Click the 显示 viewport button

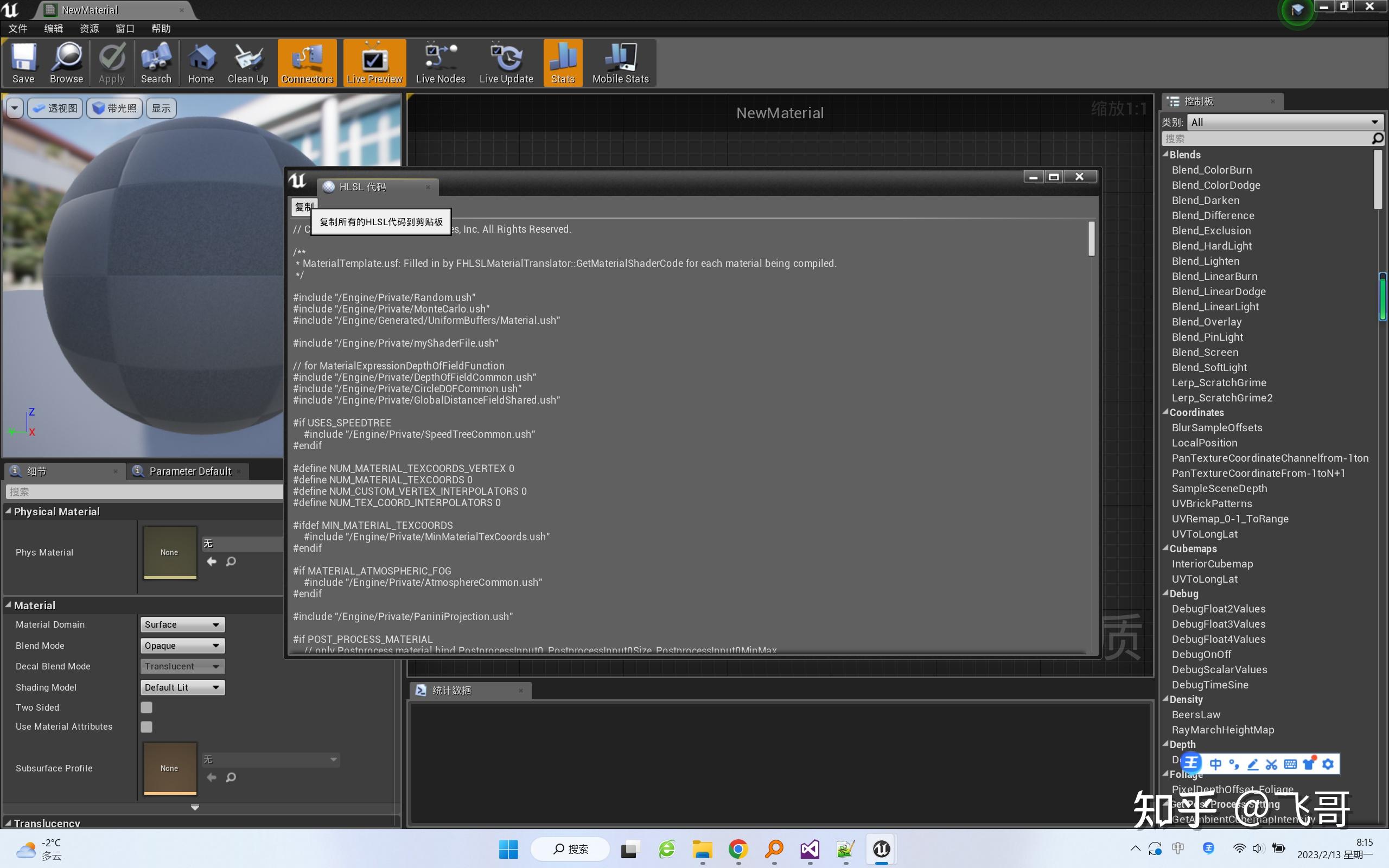161,108
